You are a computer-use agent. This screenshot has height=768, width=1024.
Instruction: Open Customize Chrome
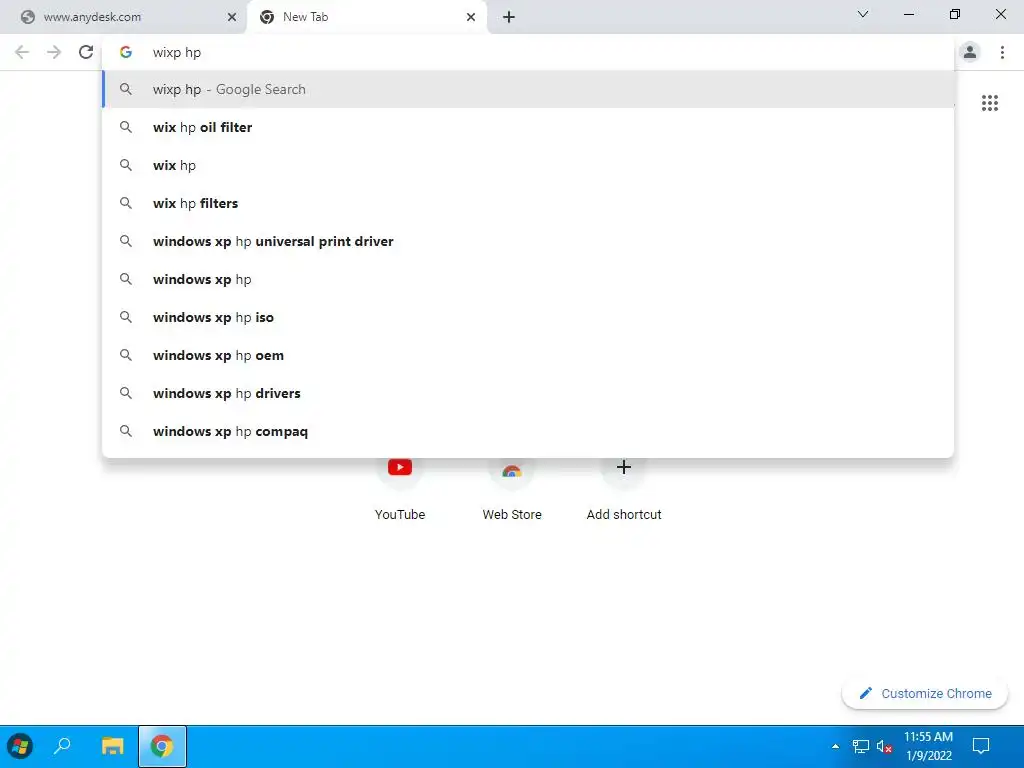925,694
